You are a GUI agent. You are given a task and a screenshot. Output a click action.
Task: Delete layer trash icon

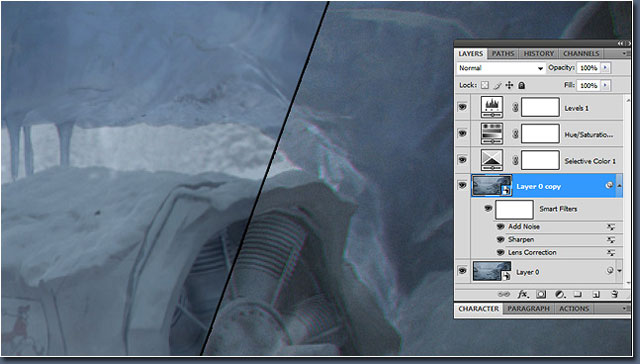click(x=614, y=294)
